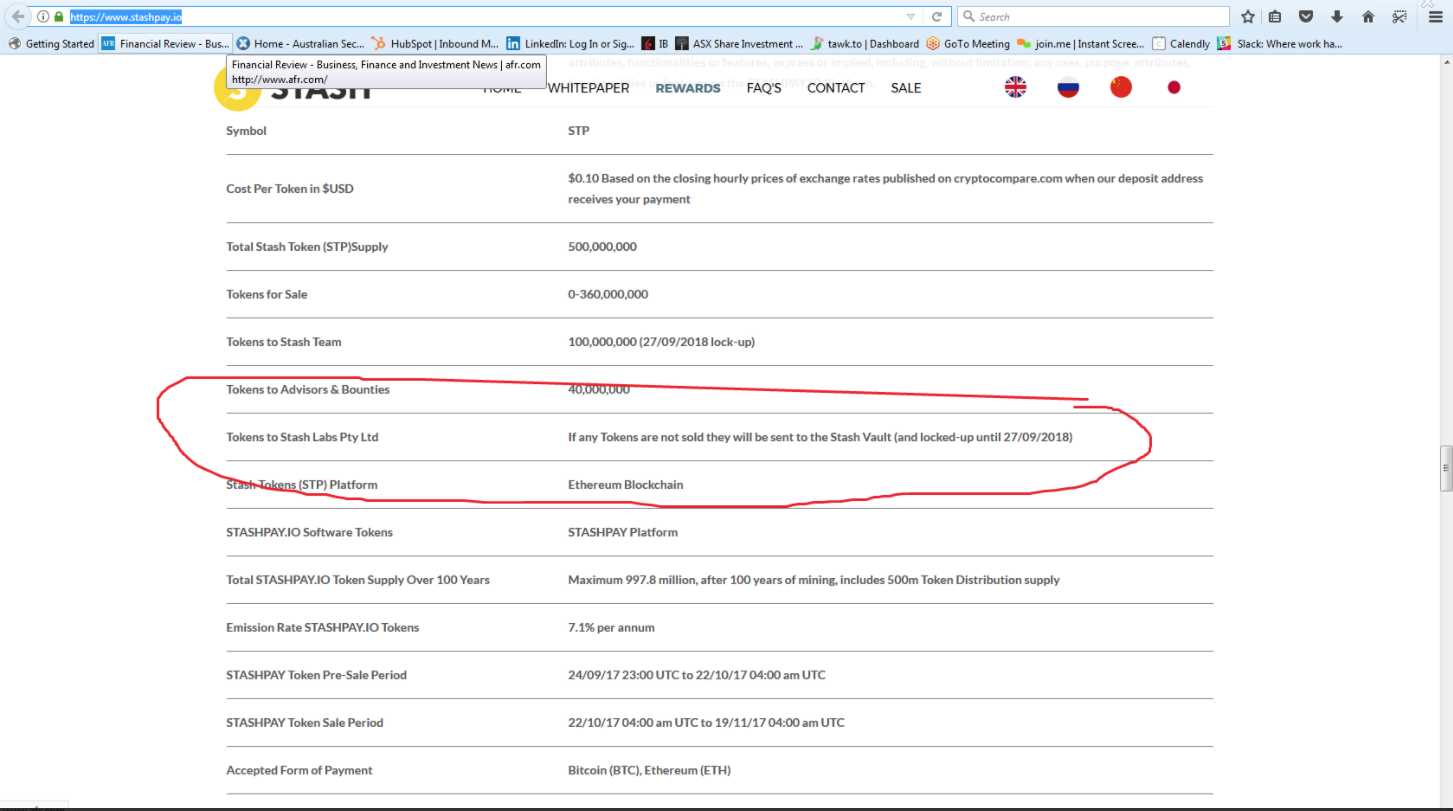Click 'Tokens to Stash Team' label
The height and width of the screenshot is (811, 1453).
[284, 342]
